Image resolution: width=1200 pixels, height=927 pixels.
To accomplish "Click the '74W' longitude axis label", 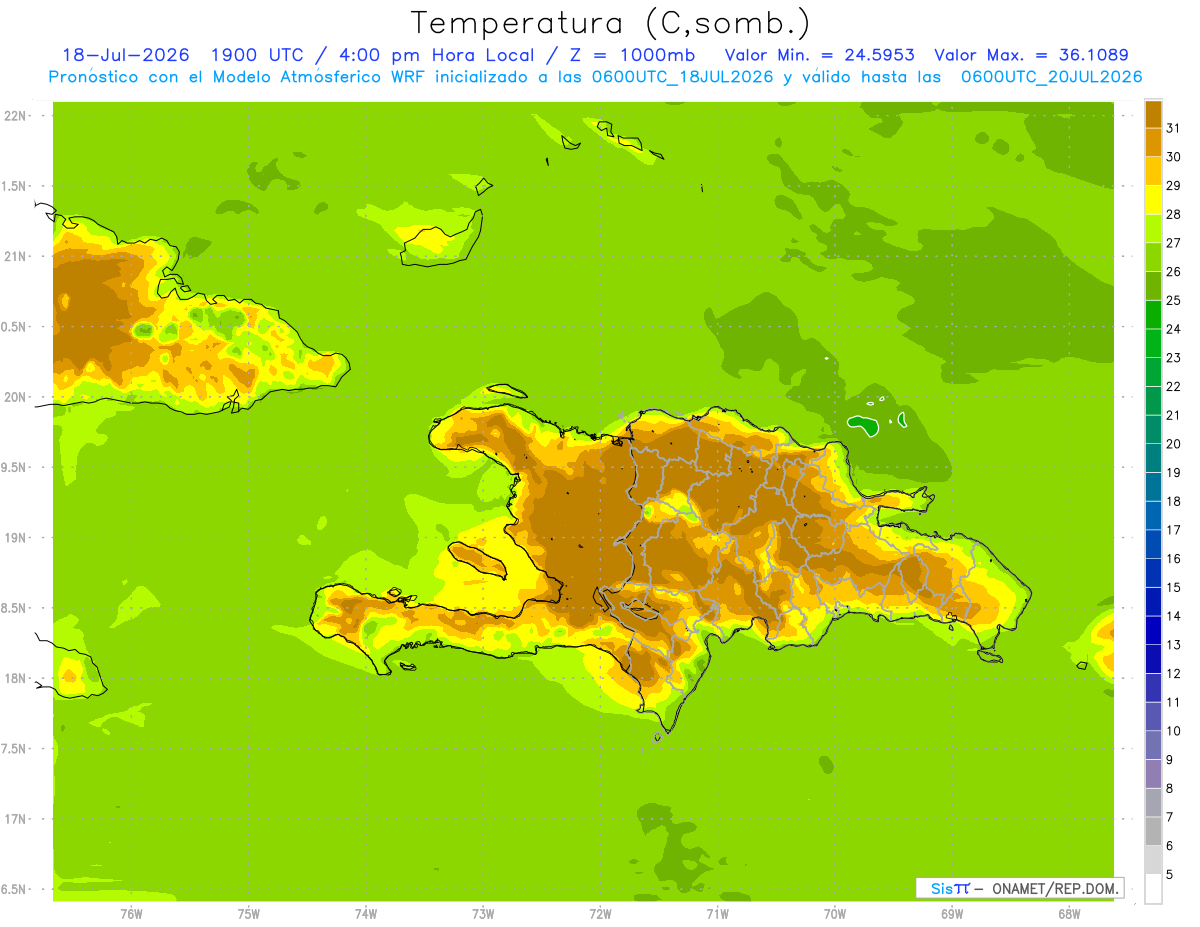I will (366, 914).
